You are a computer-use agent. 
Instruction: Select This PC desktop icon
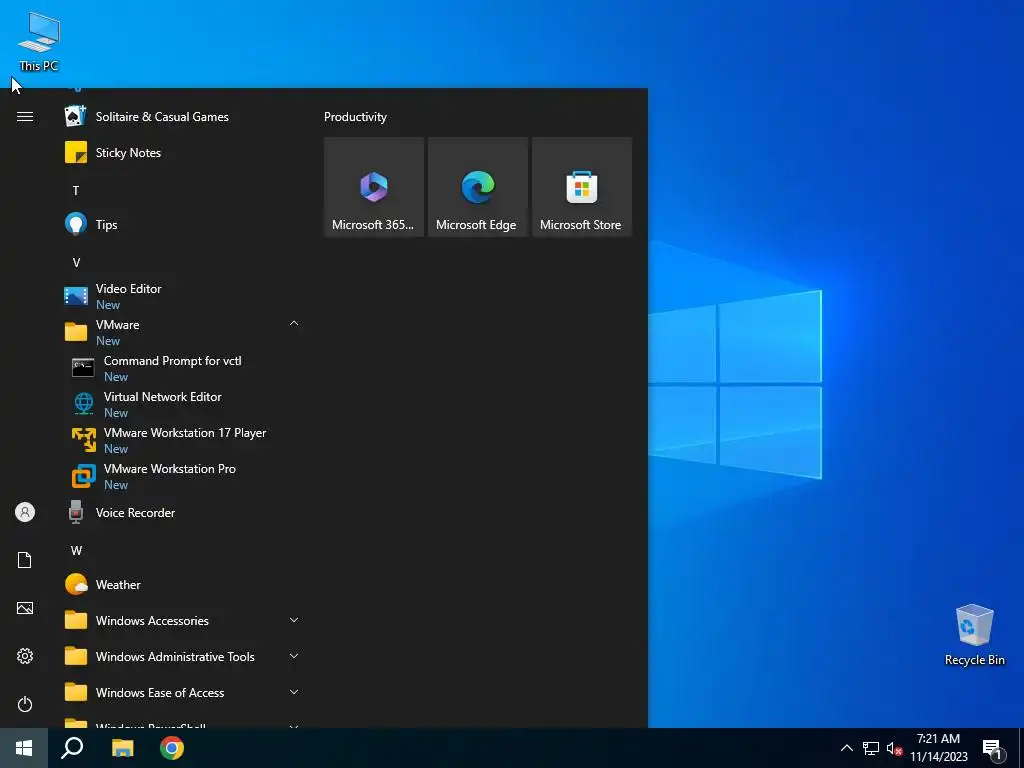click(x=39, y=41)
